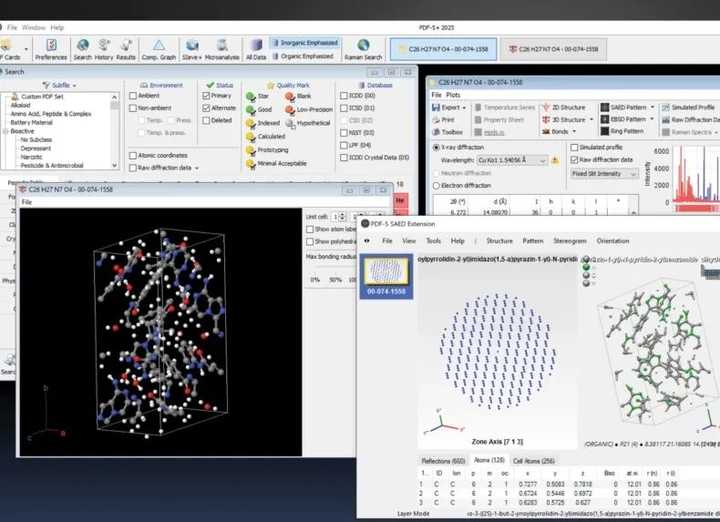This screenshot has height=522, width=720.
Task: Open the Orientation menu in SAED Extension
Action: [x=613, y=241]
